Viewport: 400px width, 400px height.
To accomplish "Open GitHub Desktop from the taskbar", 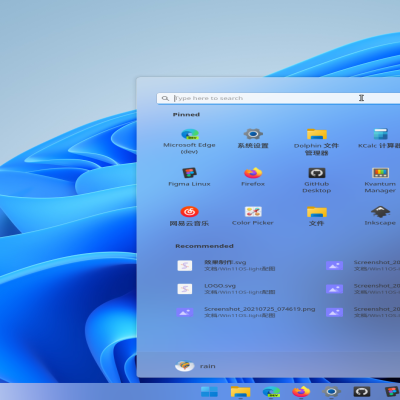I will pyautogui.click(x=362, y=392).
